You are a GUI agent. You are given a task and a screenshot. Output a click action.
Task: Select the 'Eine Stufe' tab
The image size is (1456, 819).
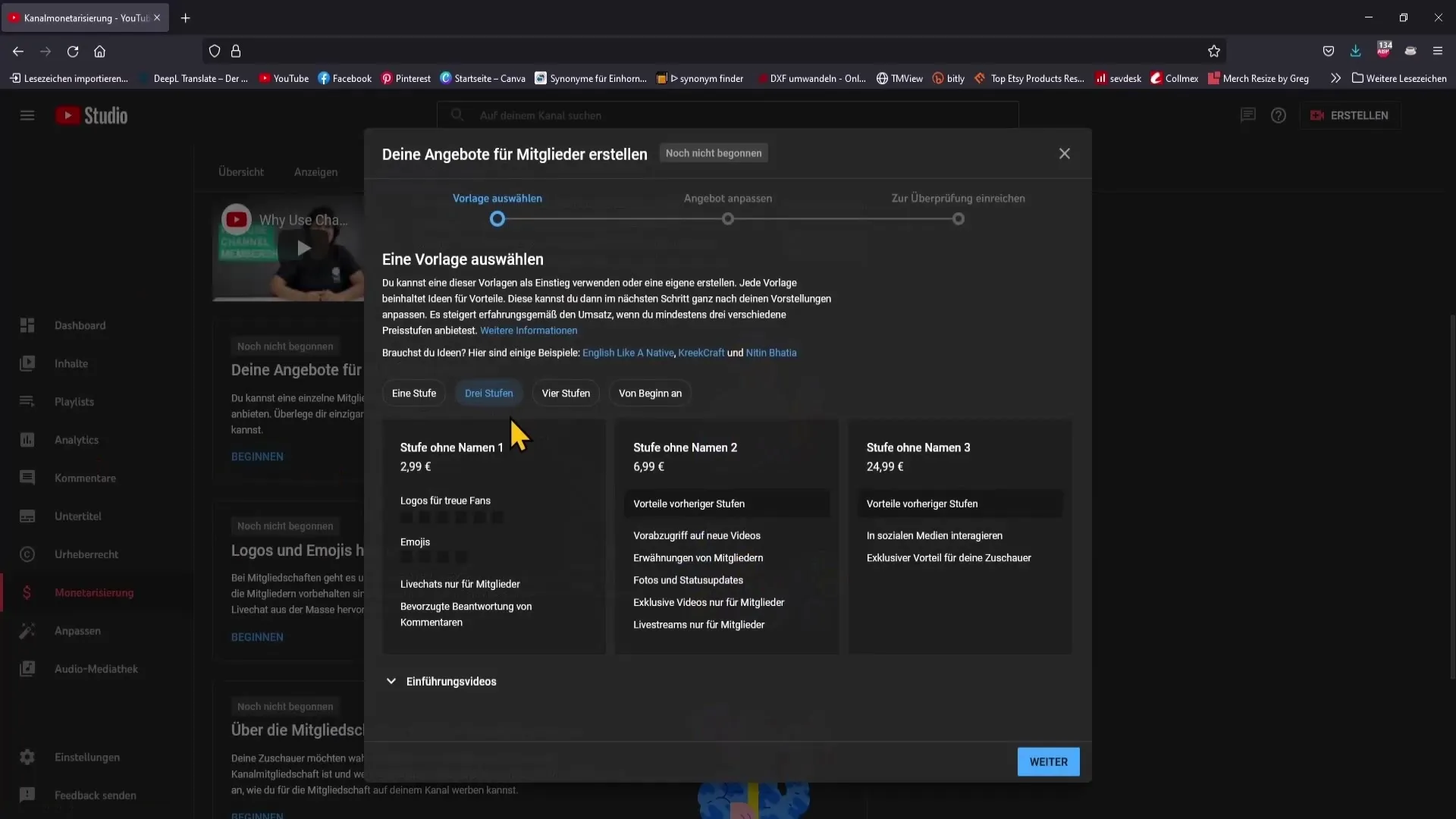(413, 392)
